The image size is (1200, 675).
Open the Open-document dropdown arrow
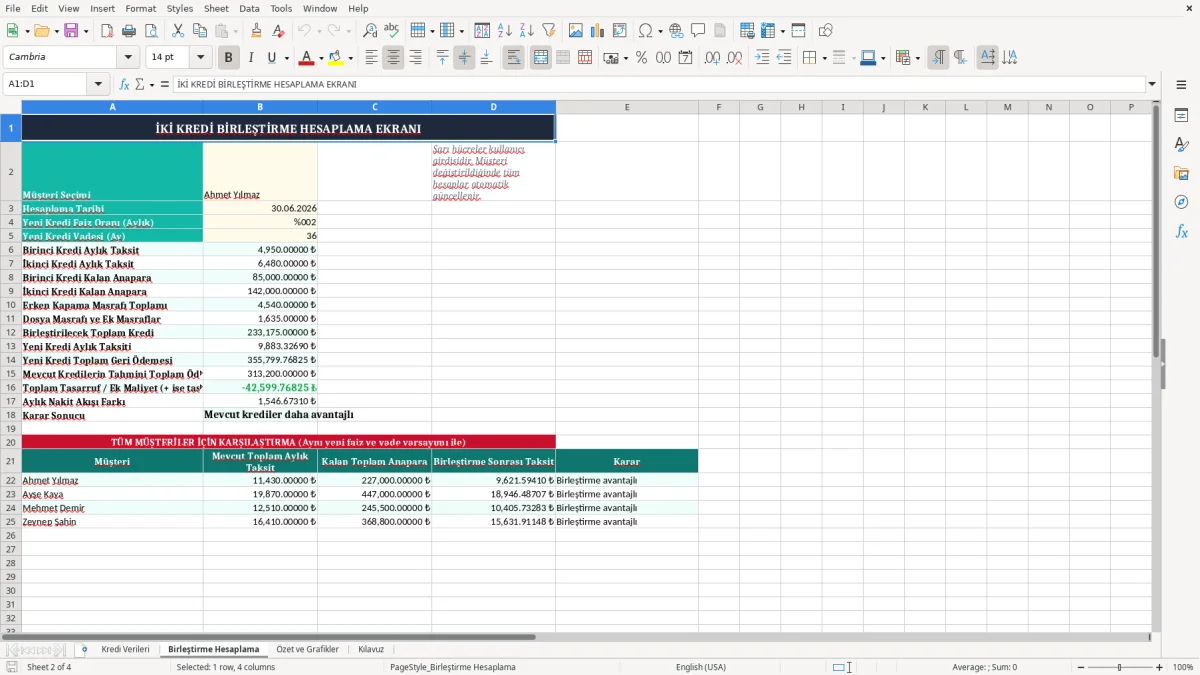(56, 31)
